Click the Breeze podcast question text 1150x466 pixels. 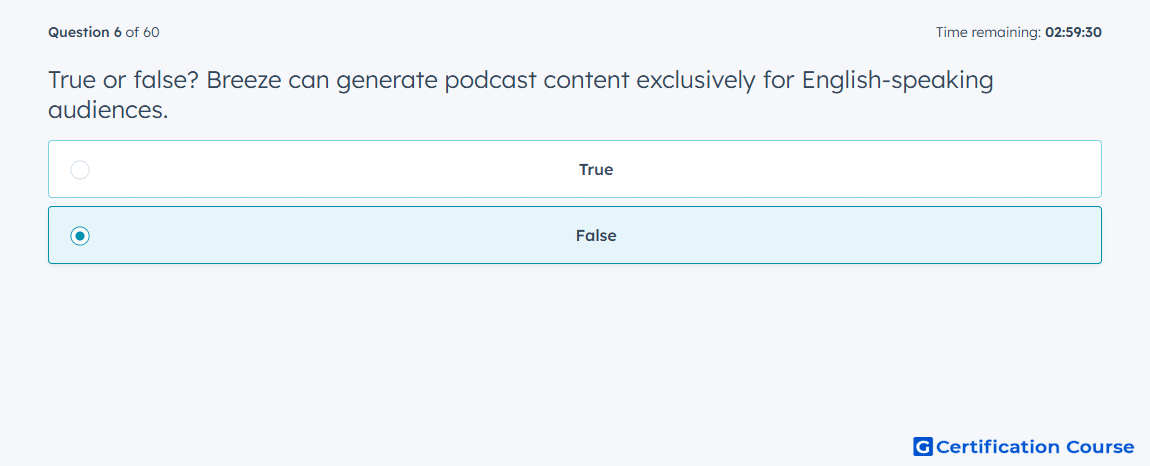521,95
